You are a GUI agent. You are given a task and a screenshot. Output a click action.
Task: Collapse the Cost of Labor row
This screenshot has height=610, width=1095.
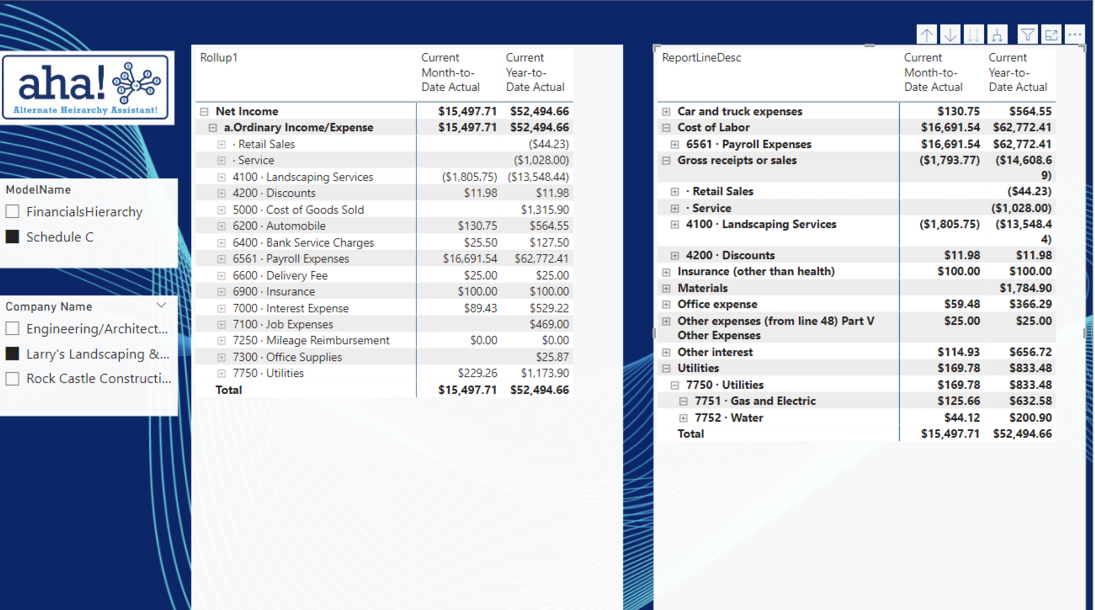(x=666, y=128)
